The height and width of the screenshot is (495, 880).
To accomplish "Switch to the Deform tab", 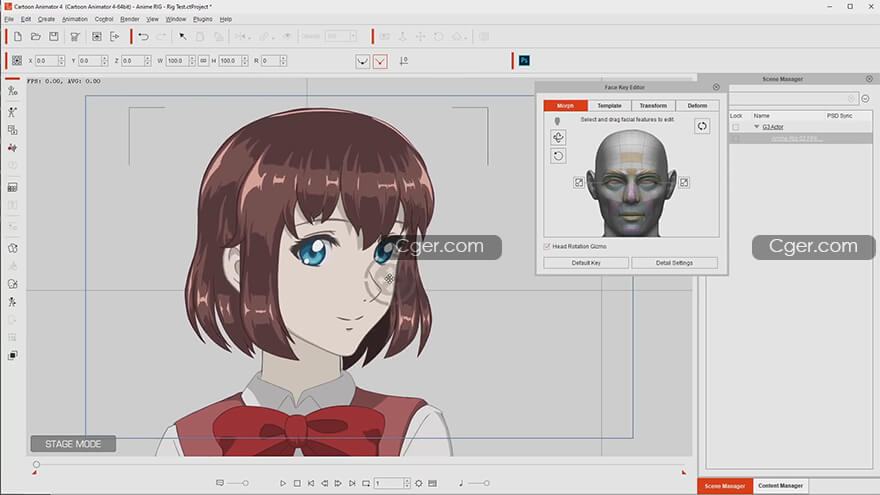I will point(697,106).
